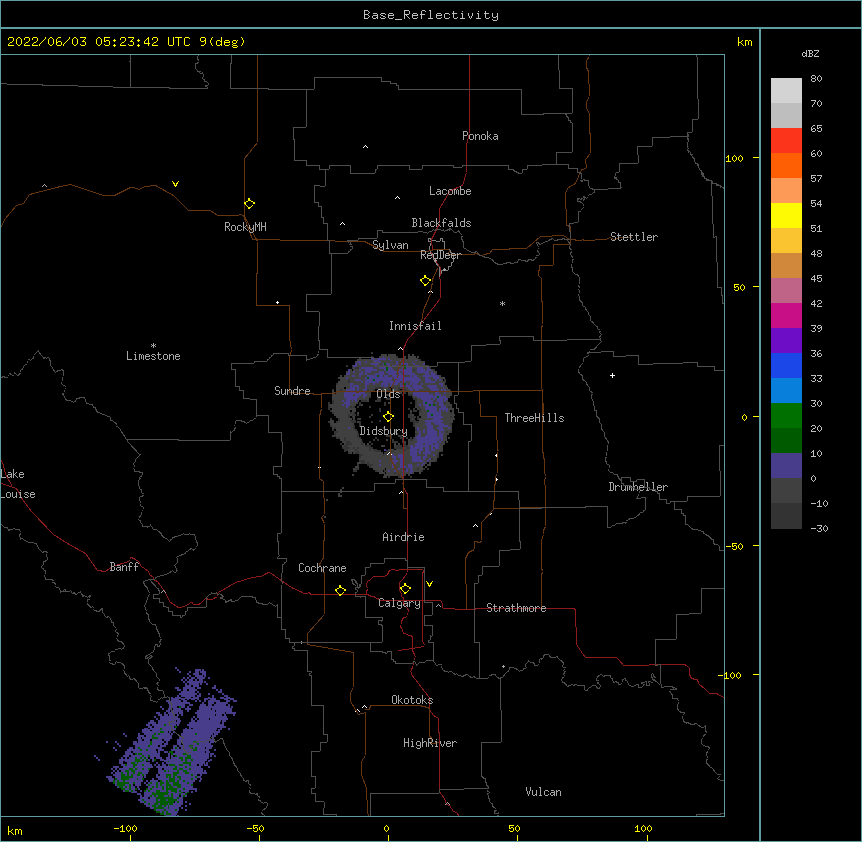
Task: Click the RedDeer label
Action: click(x=440, y=254)
